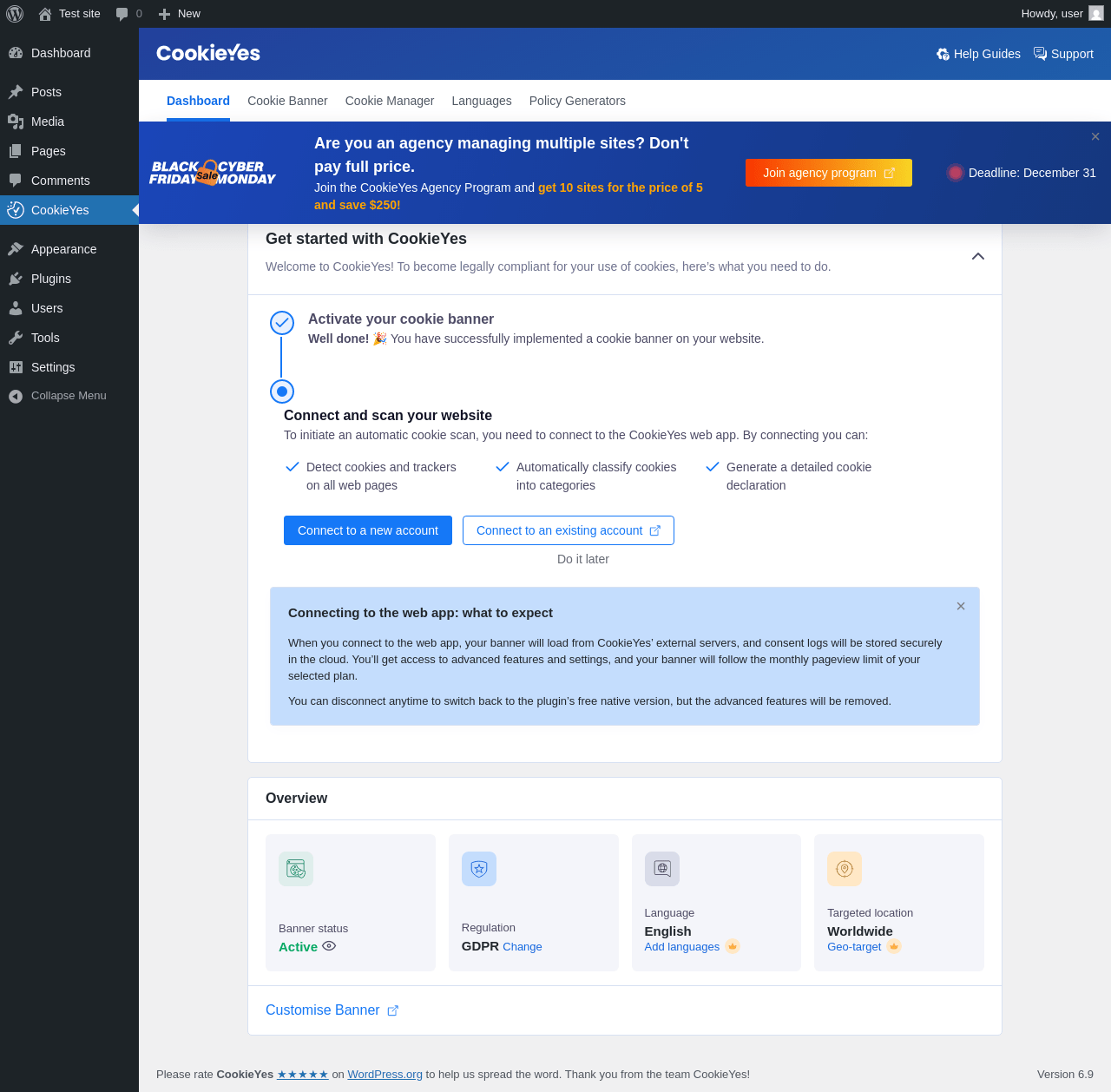Click the CookieYes logo in header
This screenshot has height=1092, width=1111.
point(208,53)
